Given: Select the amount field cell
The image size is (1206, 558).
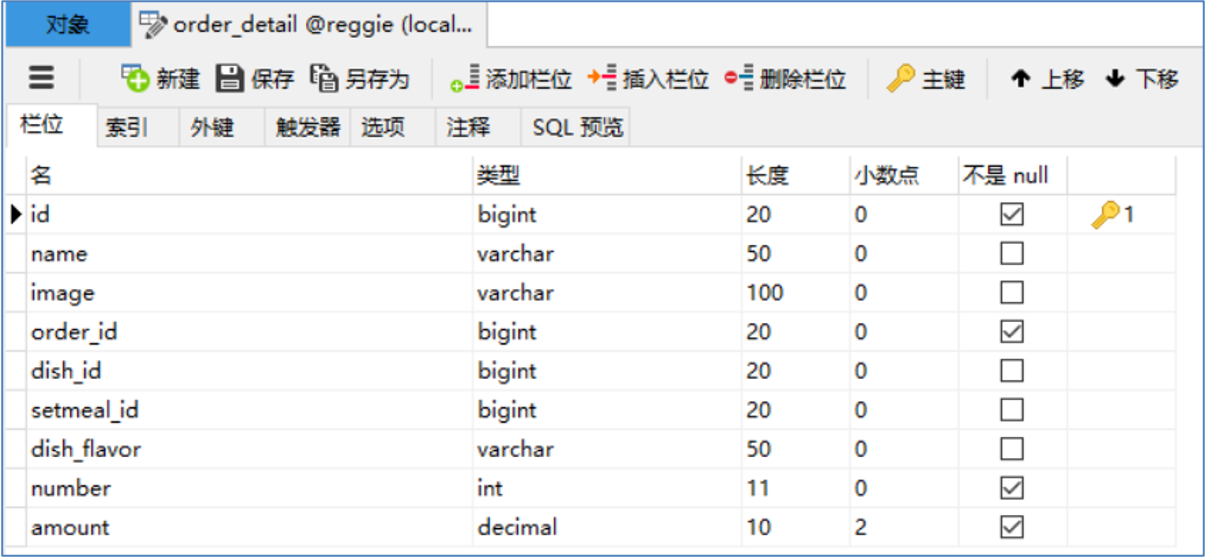Looking at the screenshot, I should [249, 526].
